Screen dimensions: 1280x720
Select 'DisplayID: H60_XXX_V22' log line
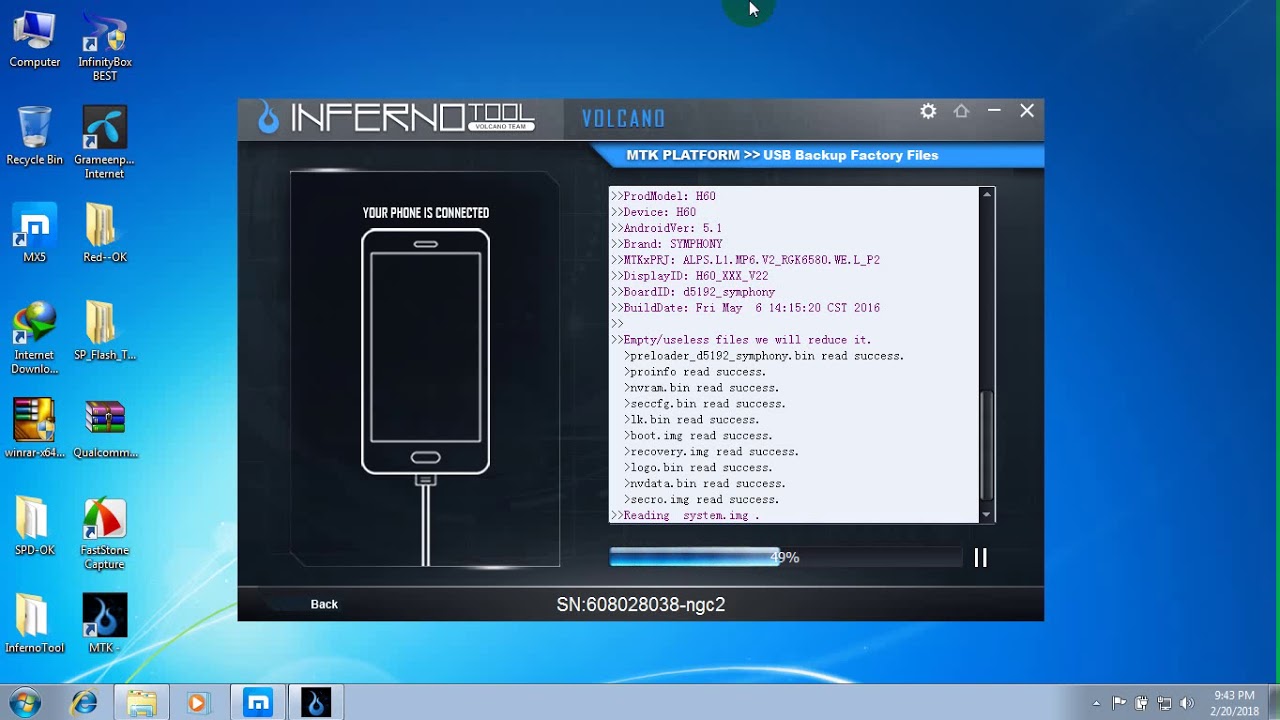point(690,276)
